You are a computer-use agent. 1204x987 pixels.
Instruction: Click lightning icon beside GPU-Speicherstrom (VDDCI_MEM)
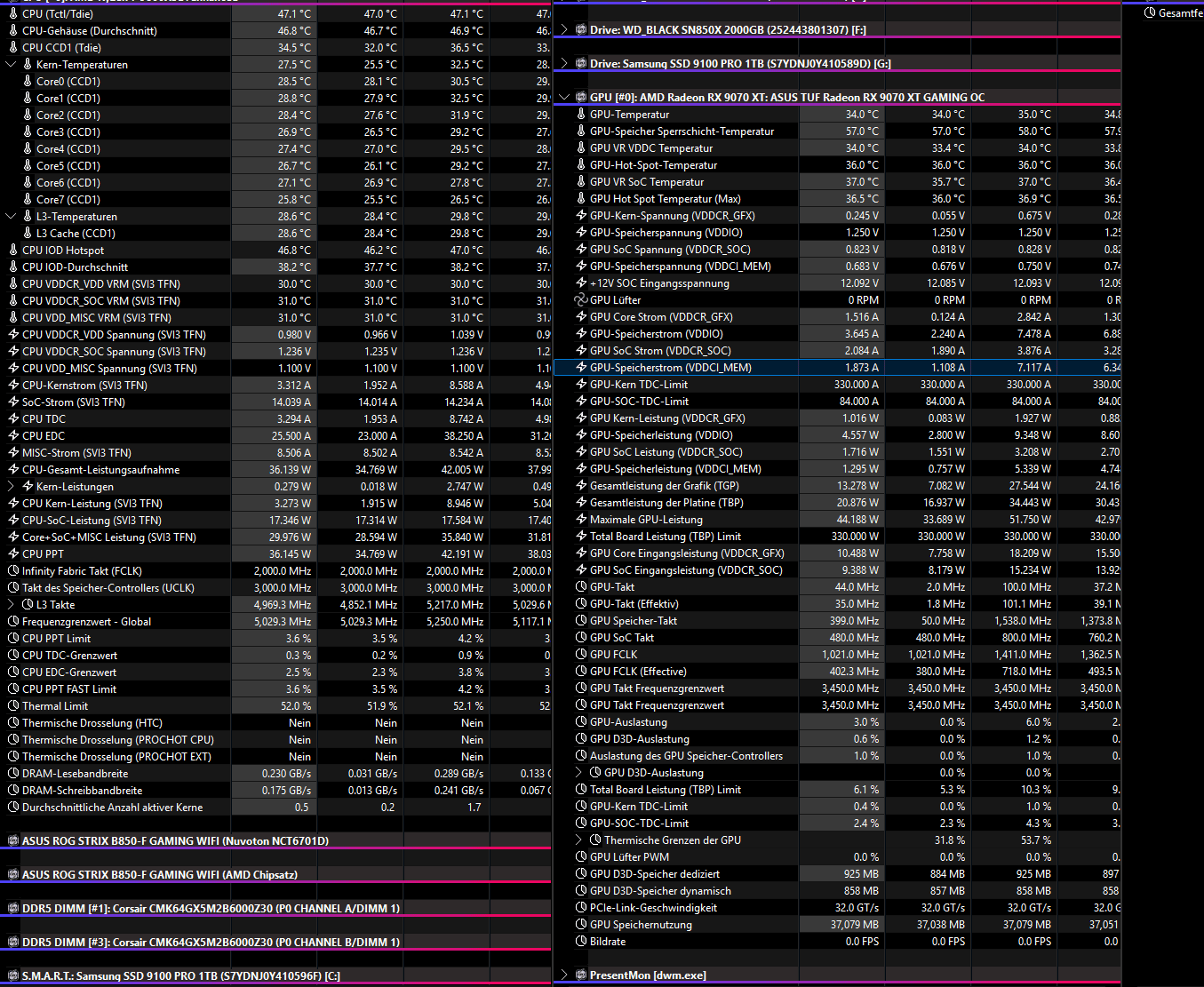[581, 368]
